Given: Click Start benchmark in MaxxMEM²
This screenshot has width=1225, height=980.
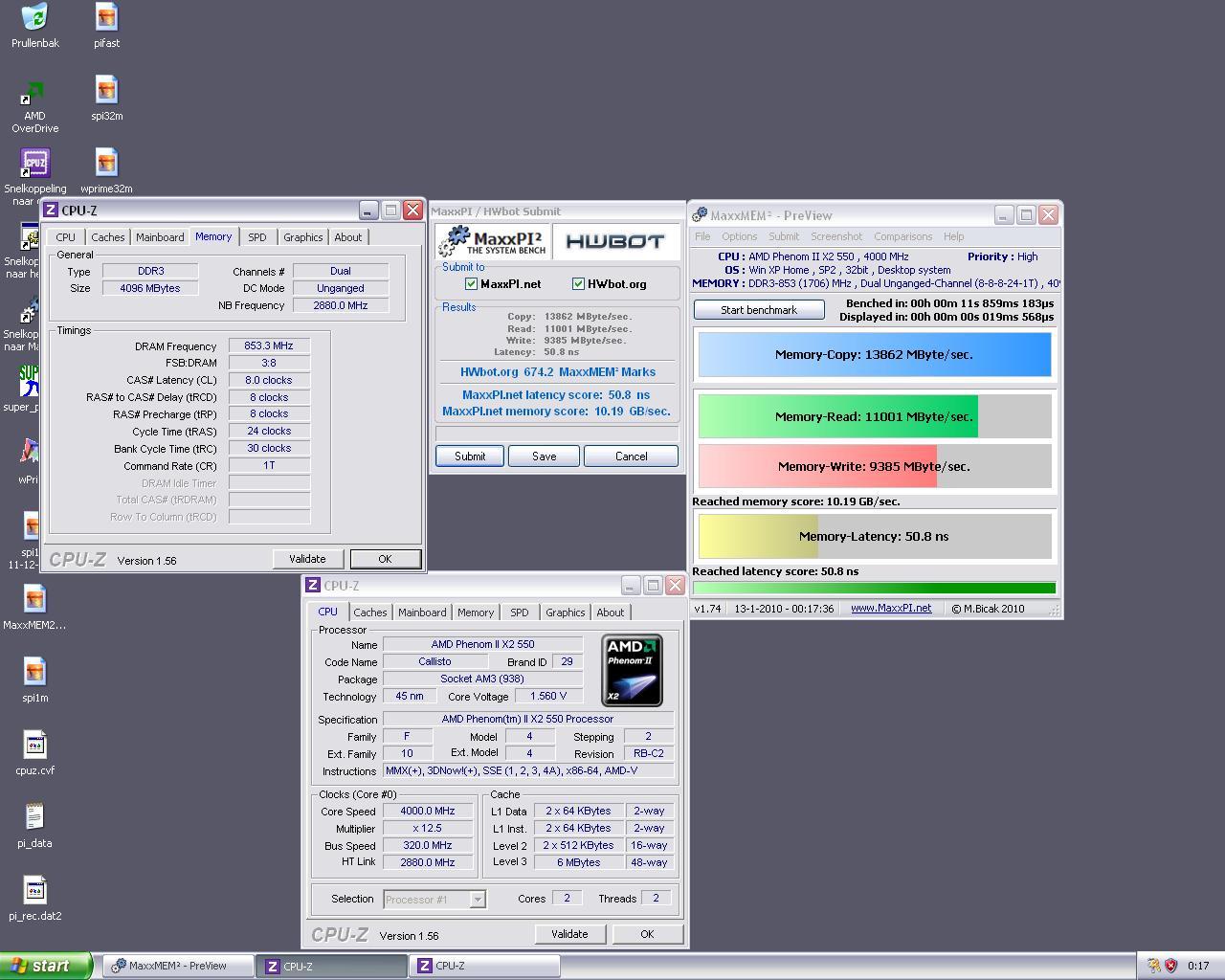Looking at the screenshot, I should click(759, 310).
